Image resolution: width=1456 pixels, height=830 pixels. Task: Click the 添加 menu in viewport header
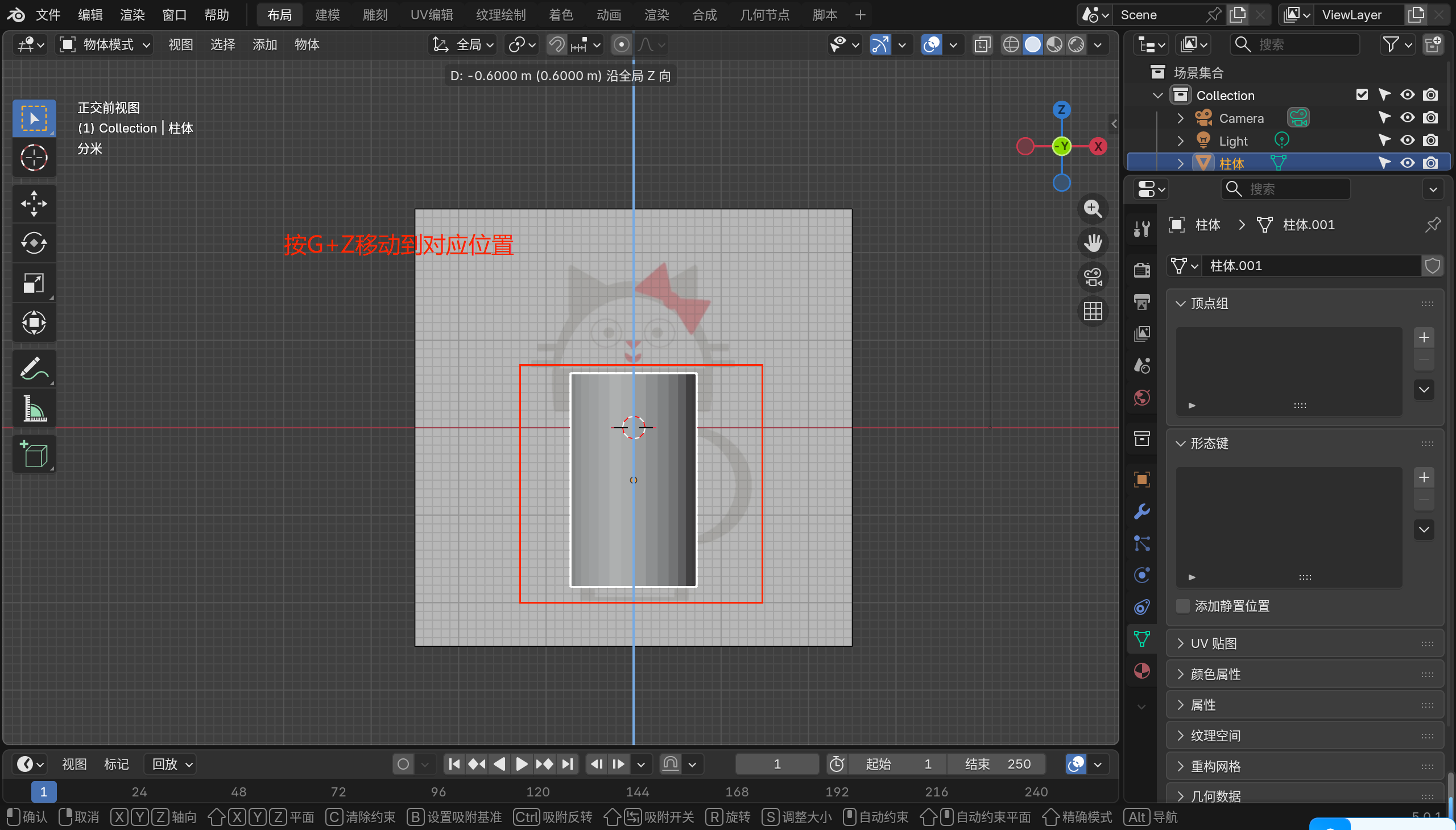(264, 44)
